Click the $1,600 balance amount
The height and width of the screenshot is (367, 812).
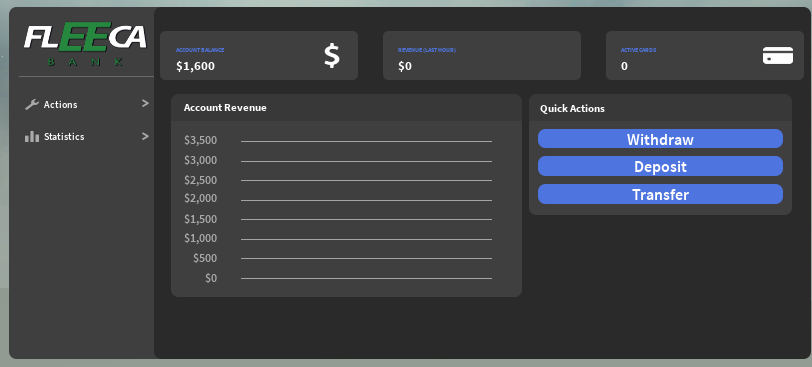[x=195, y=66]
